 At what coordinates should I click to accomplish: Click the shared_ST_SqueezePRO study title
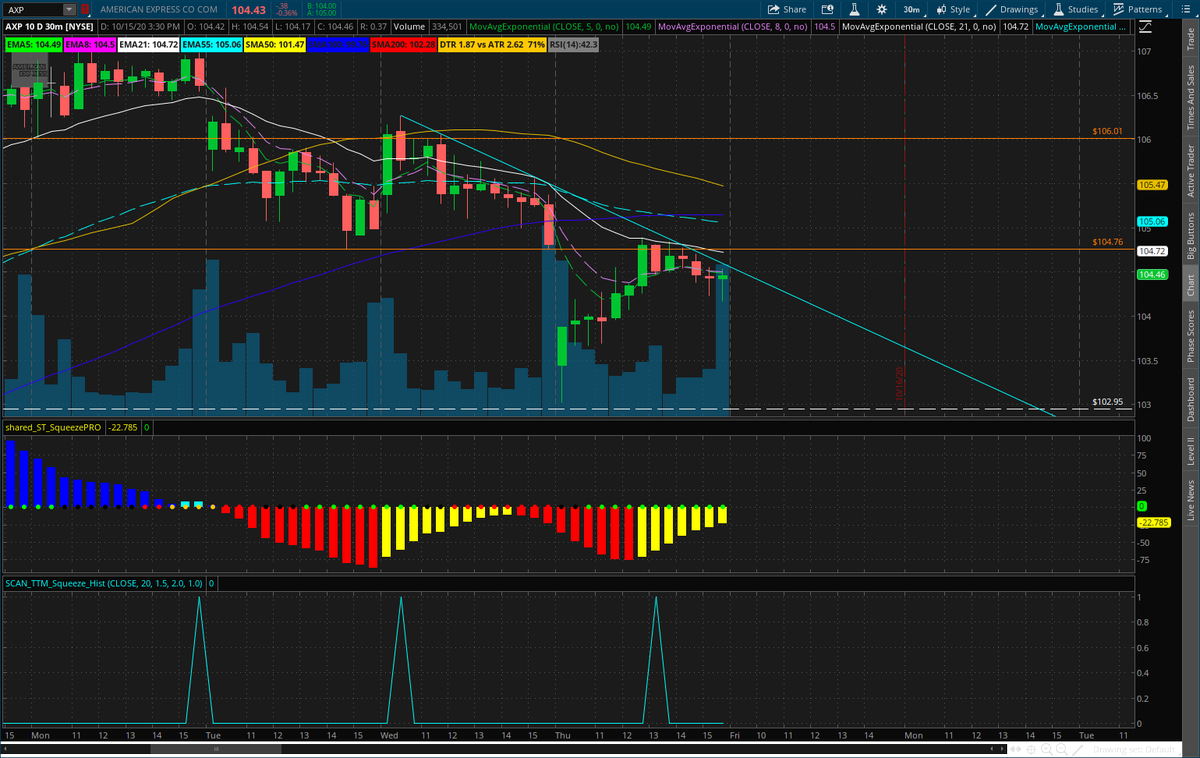coord(51,427)
